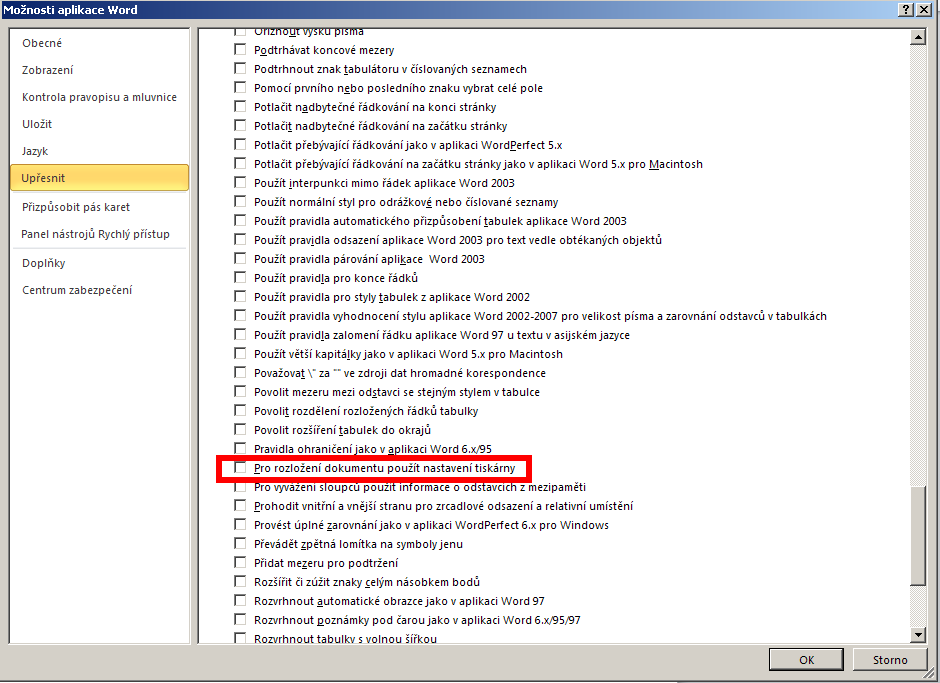Open Centrum zabezpečení settings
The image size is (940, 683).
(x=77, y=290)
